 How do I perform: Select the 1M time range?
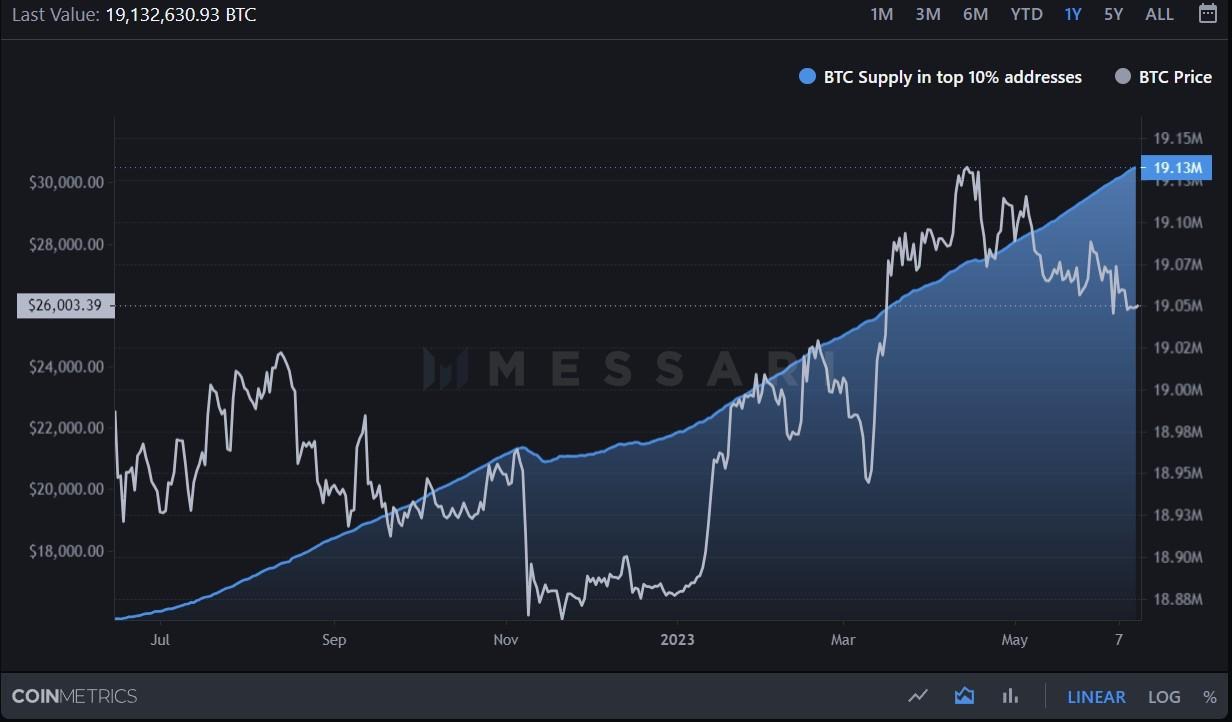point(881,14)
